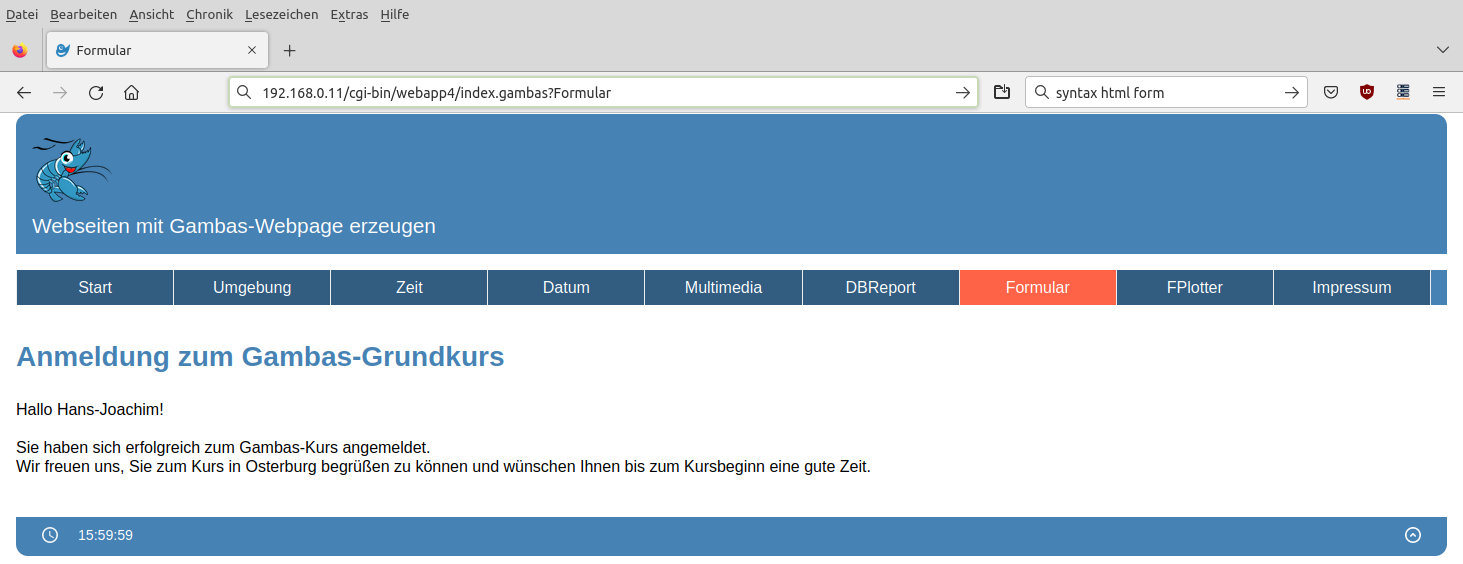
Task: Click the Gambas shrimp logo
Action: tap(71, 170)
